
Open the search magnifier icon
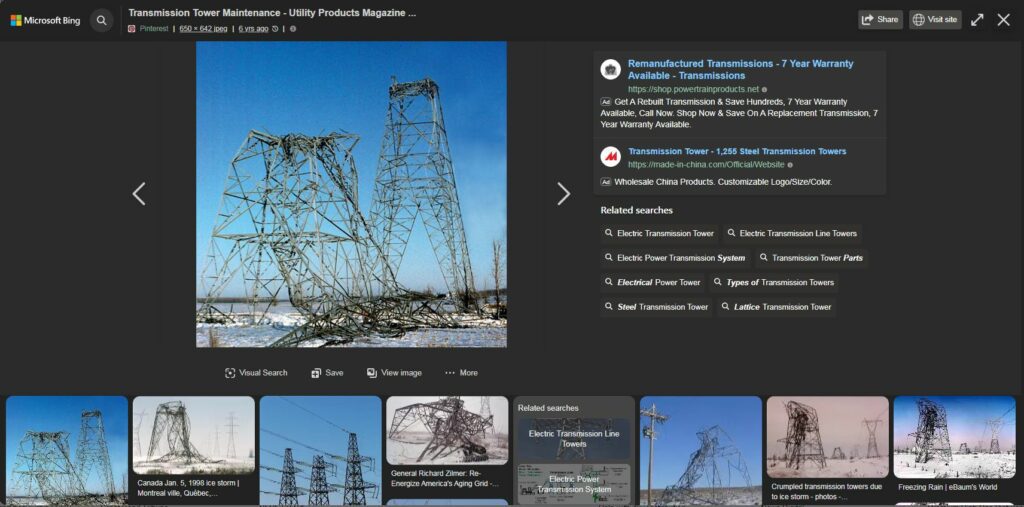point(101,20)
